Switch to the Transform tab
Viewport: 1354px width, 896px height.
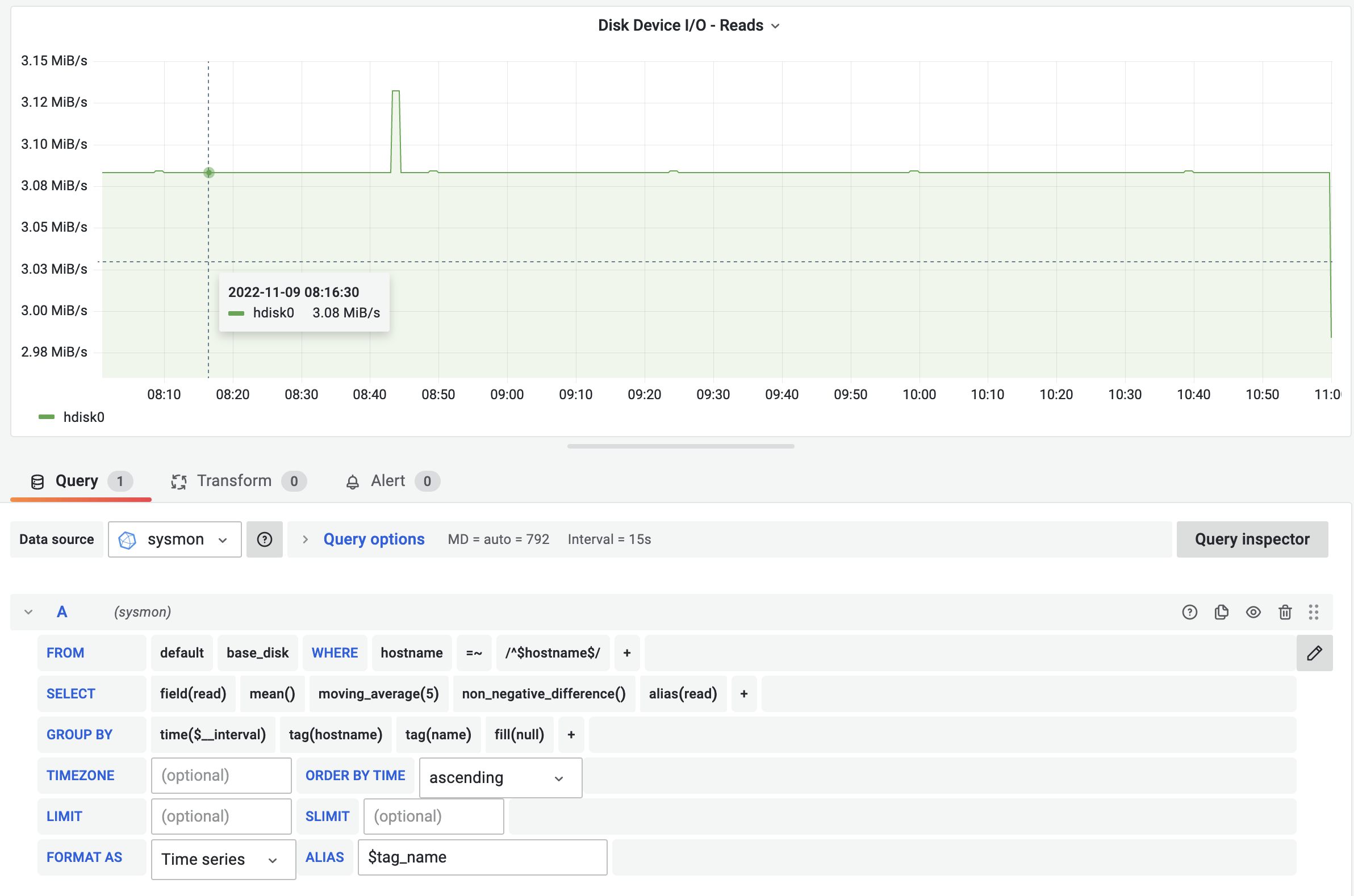233,480
